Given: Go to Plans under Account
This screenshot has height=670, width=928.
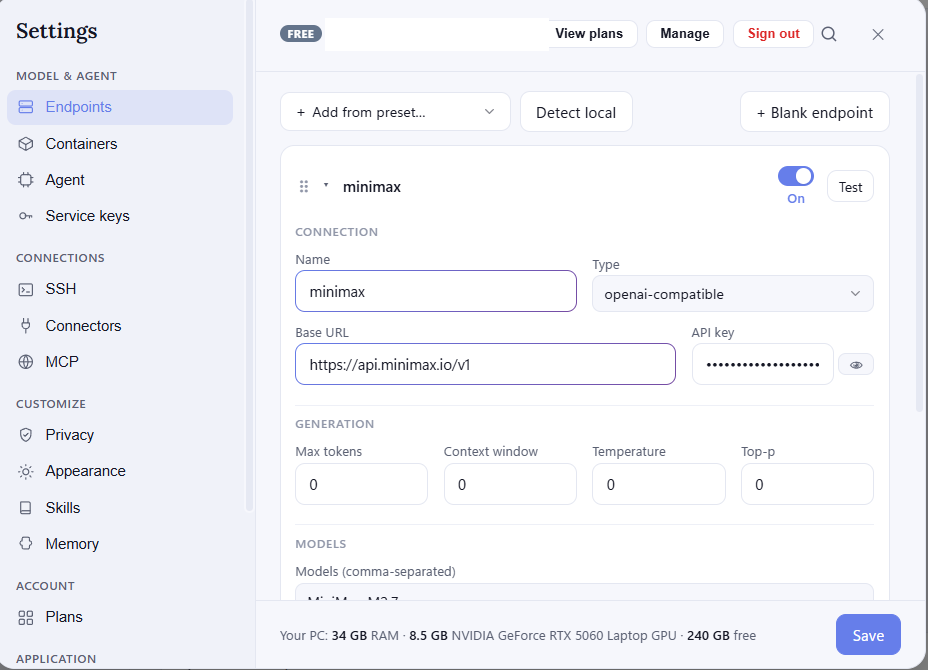Looking at the screenshot, I should click(120, 617).
